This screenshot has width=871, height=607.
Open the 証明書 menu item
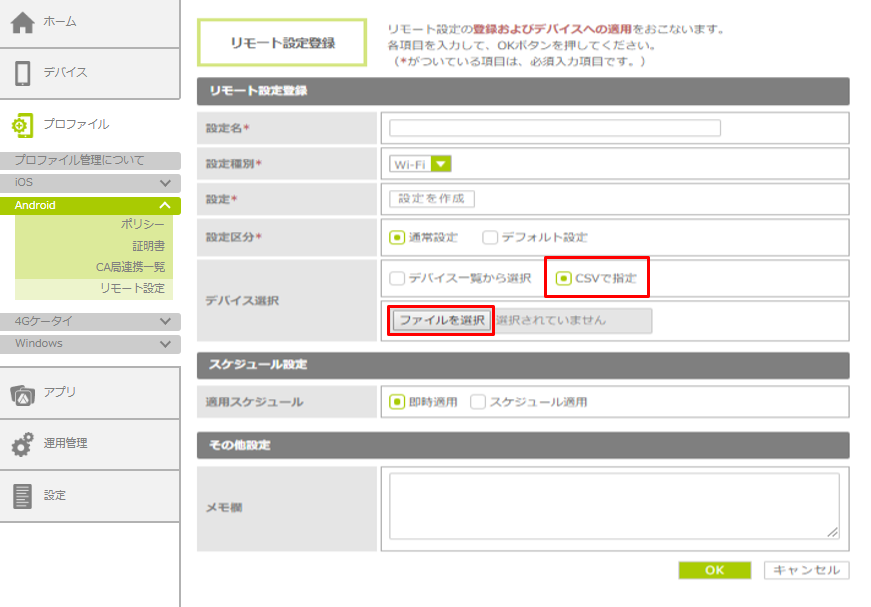(148, 246)
